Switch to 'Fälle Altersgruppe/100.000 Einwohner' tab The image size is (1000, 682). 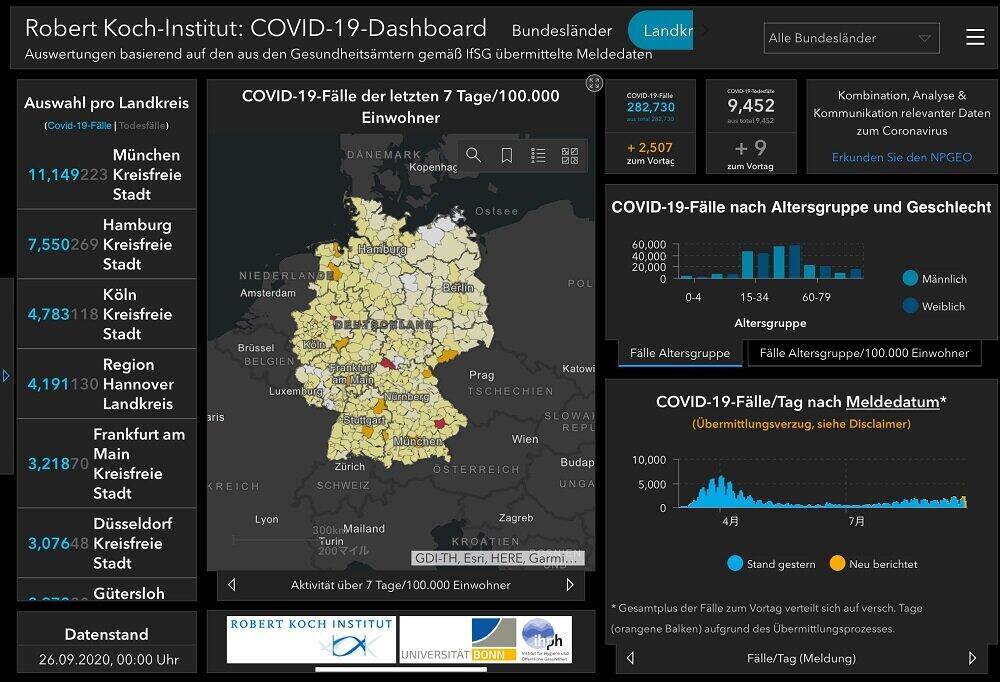tap(864, 353)
